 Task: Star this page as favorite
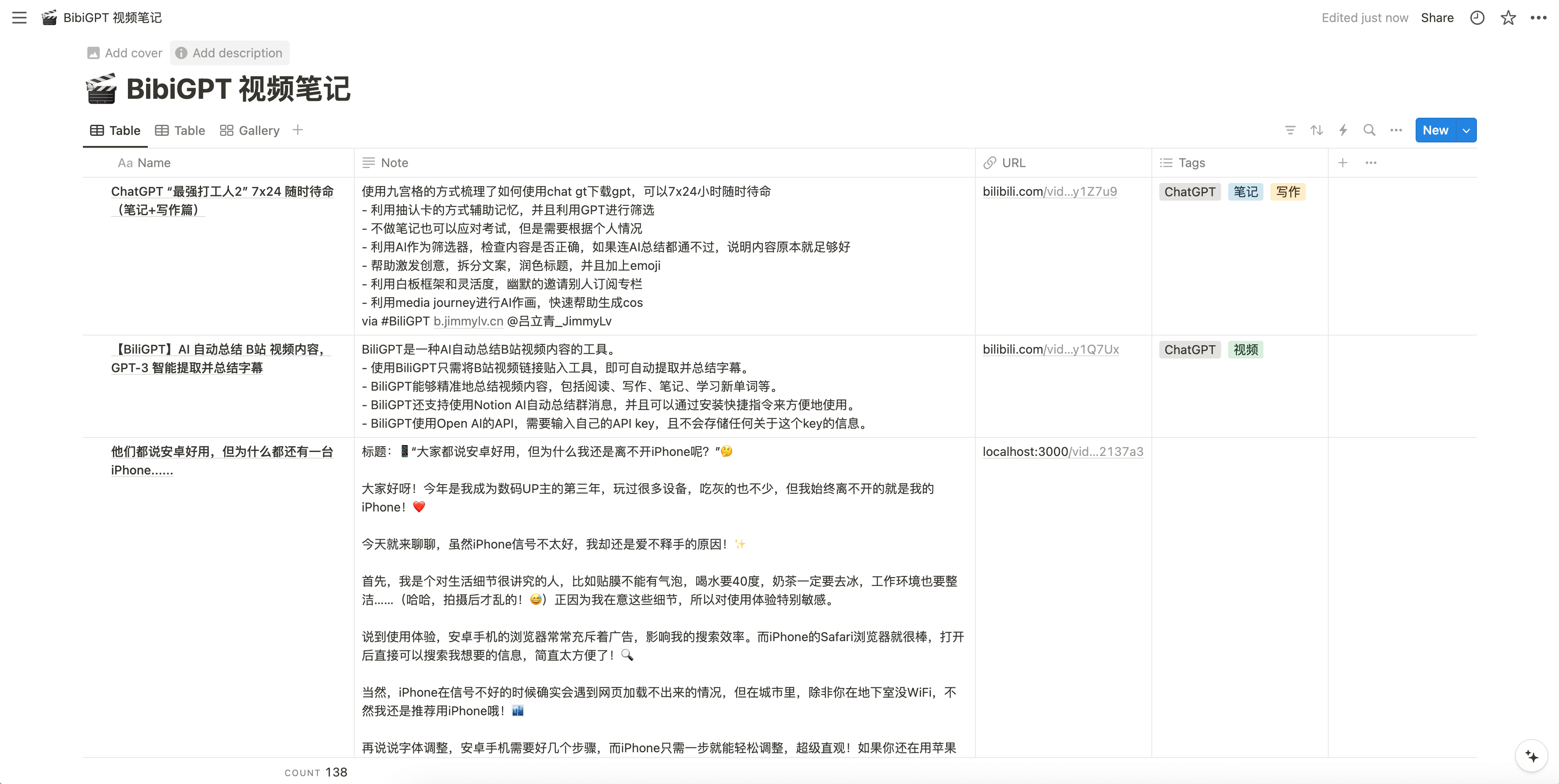[1507, 18]
